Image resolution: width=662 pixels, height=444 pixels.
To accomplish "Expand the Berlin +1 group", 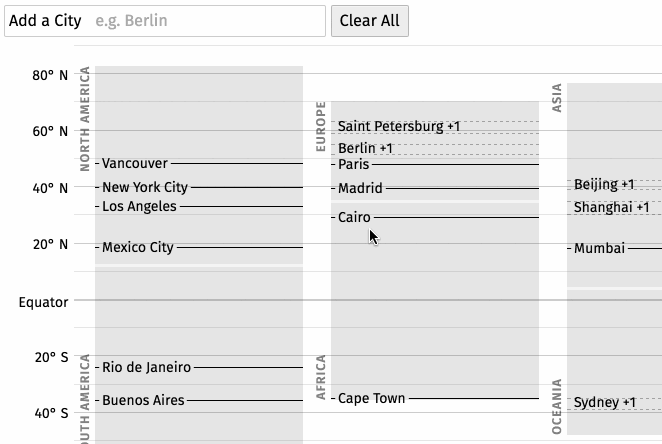I will pos(365,148).
